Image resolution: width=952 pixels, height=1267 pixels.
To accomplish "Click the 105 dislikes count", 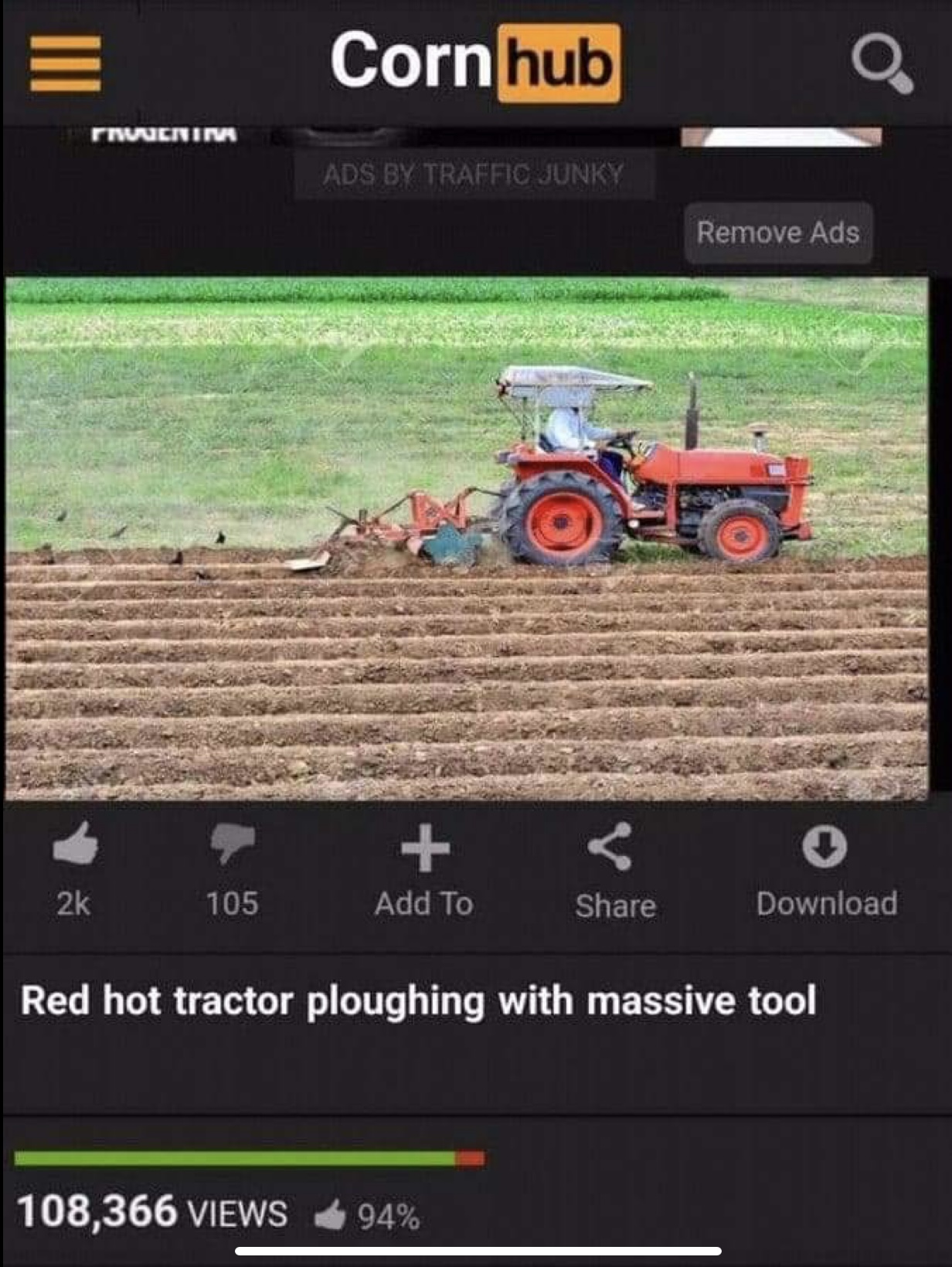I will click(x=232, y=903).
